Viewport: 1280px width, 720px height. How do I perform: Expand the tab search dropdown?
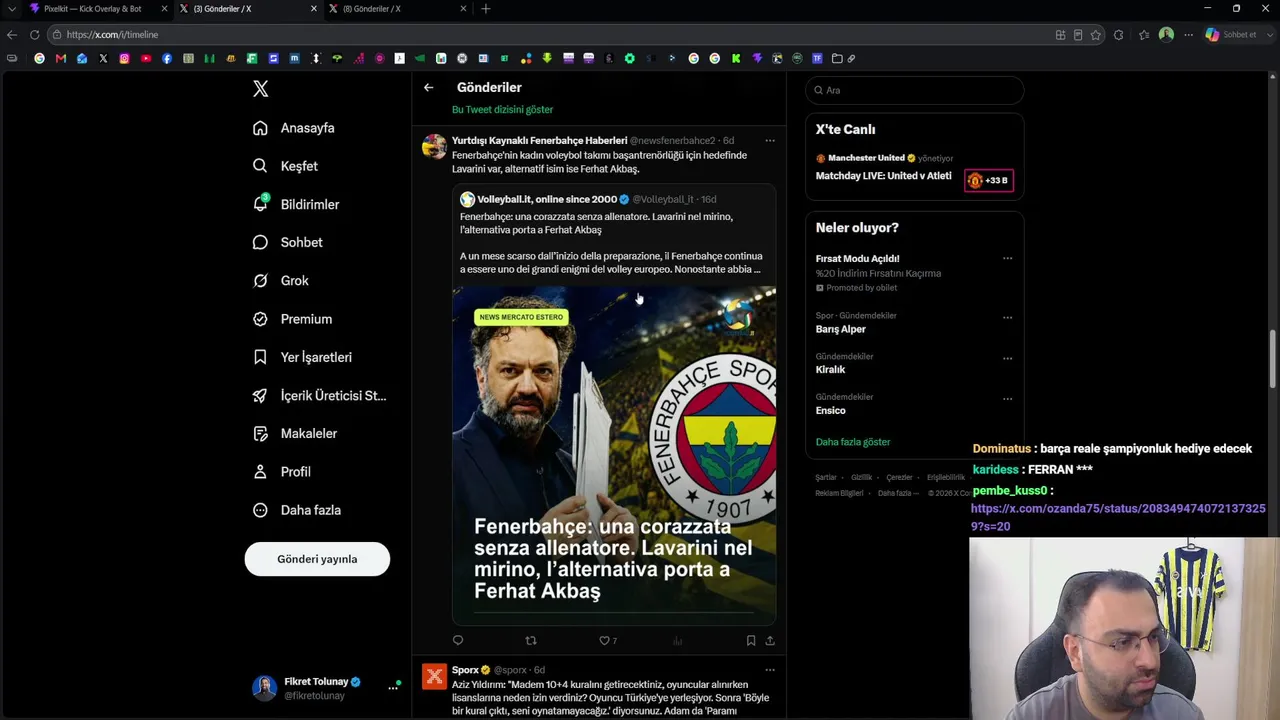click(x=11, y=9)
